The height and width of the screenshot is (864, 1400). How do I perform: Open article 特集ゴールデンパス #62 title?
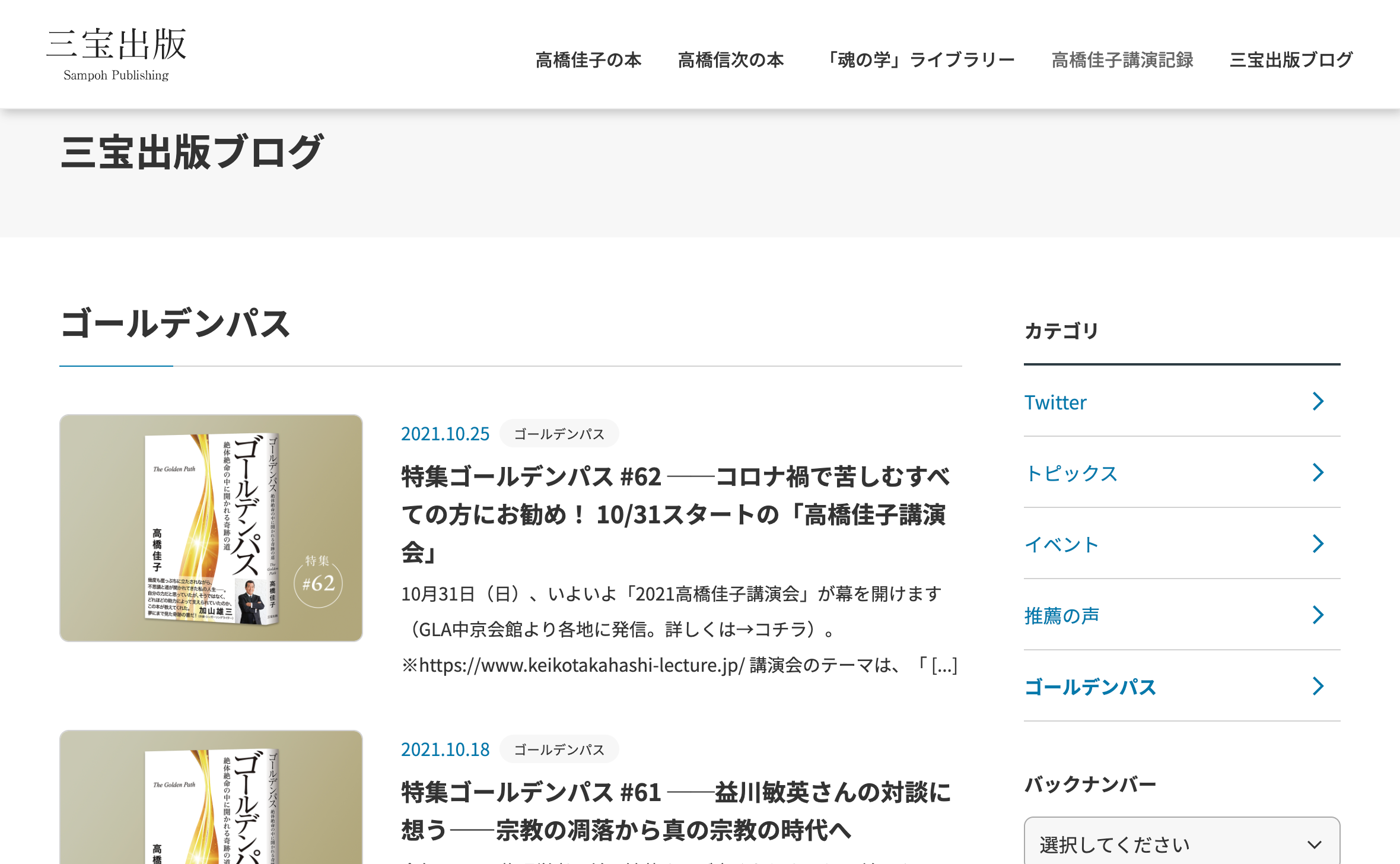(x=676, y=514)
